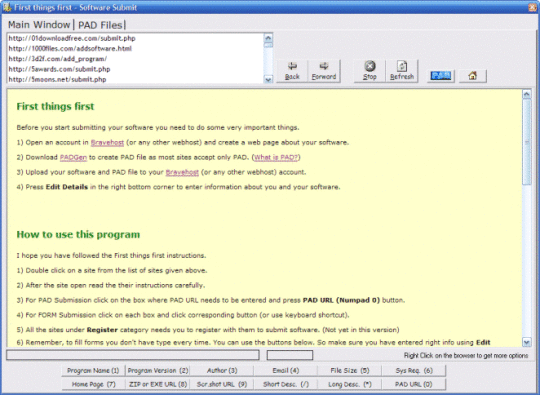Screen dimensions: 540x395
Task: Open the 'What is PAD?' link
Action: tap(276, 157)
